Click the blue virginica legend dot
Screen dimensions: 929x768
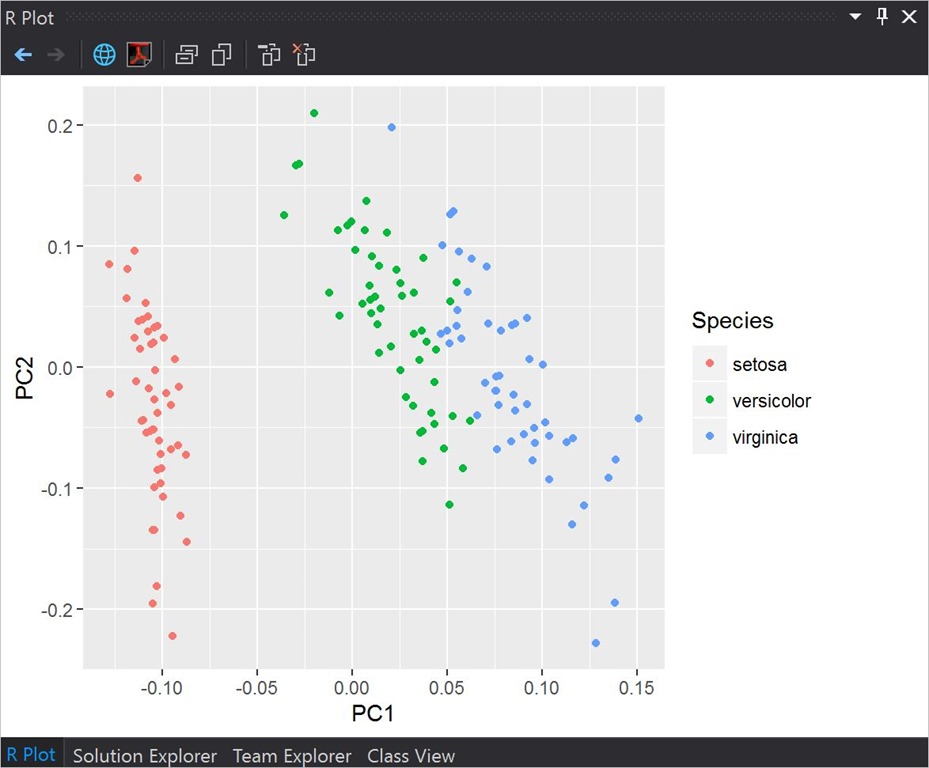tap(710, 437)
